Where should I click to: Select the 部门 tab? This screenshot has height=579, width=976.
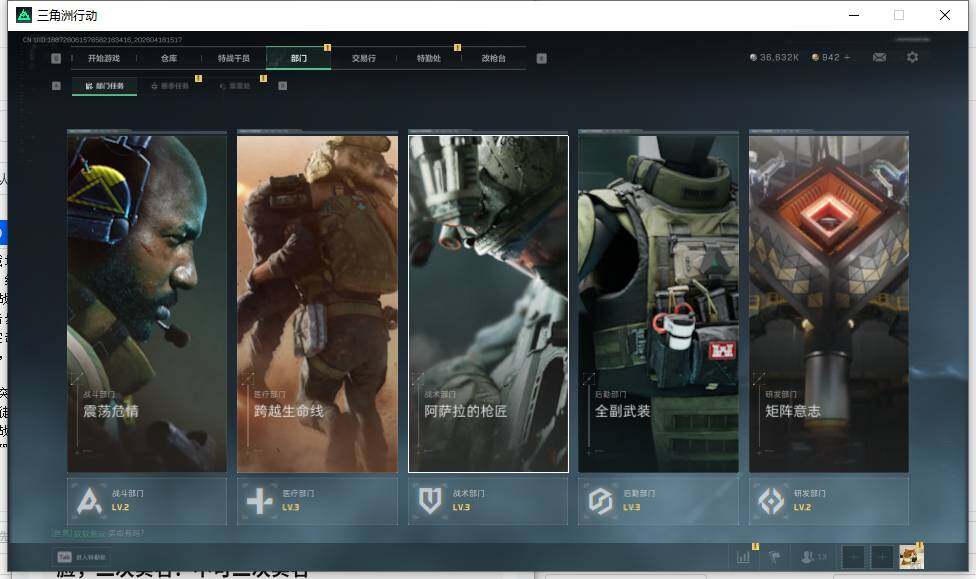point(298,59)
